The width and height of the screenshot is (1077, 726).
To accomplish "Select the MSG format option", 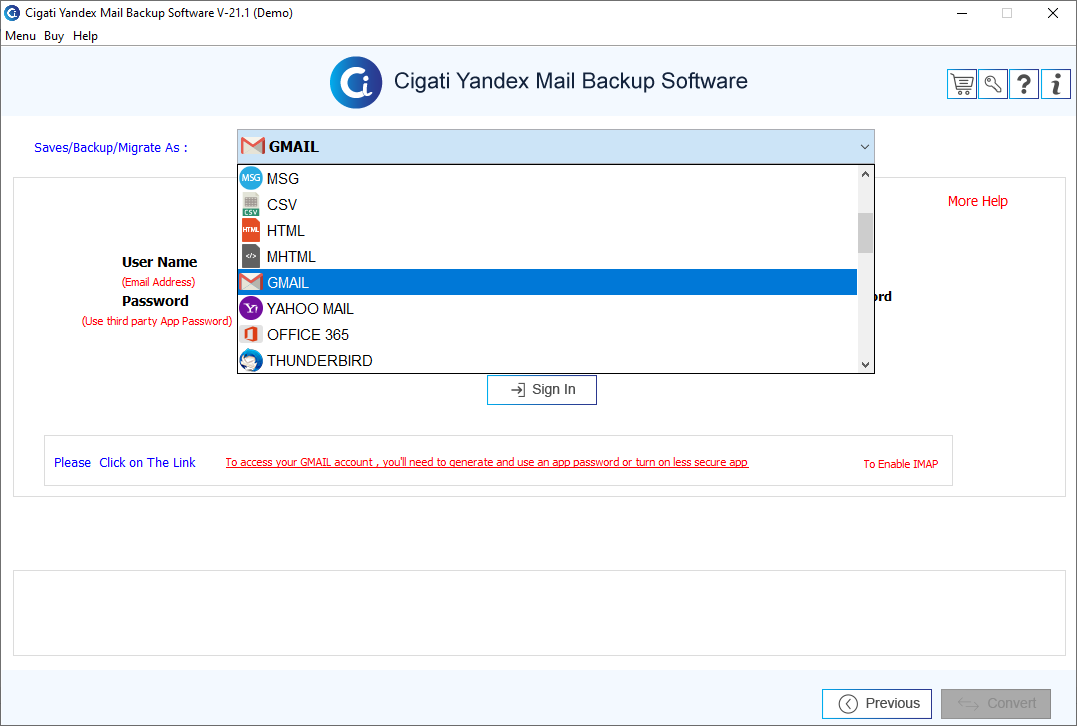I will click(547, 179).
